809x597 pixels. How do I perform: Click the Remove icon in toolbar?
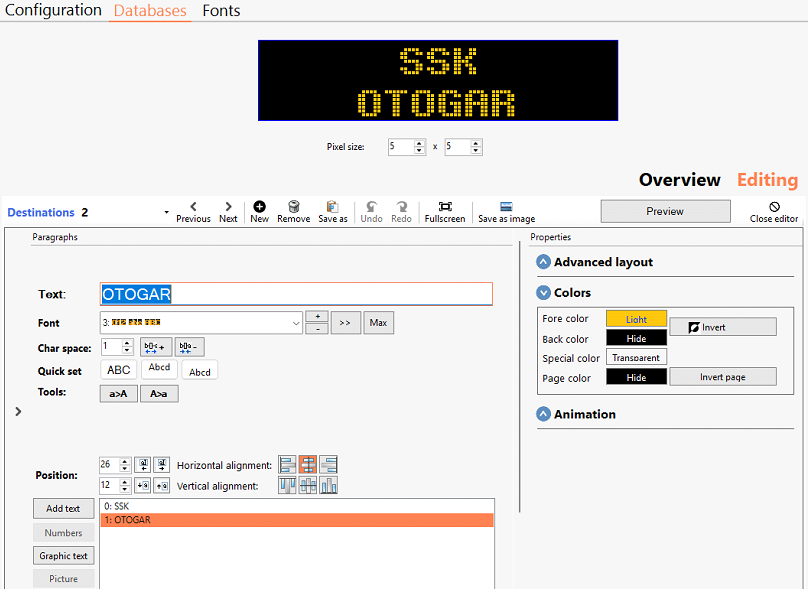(293, 207)
